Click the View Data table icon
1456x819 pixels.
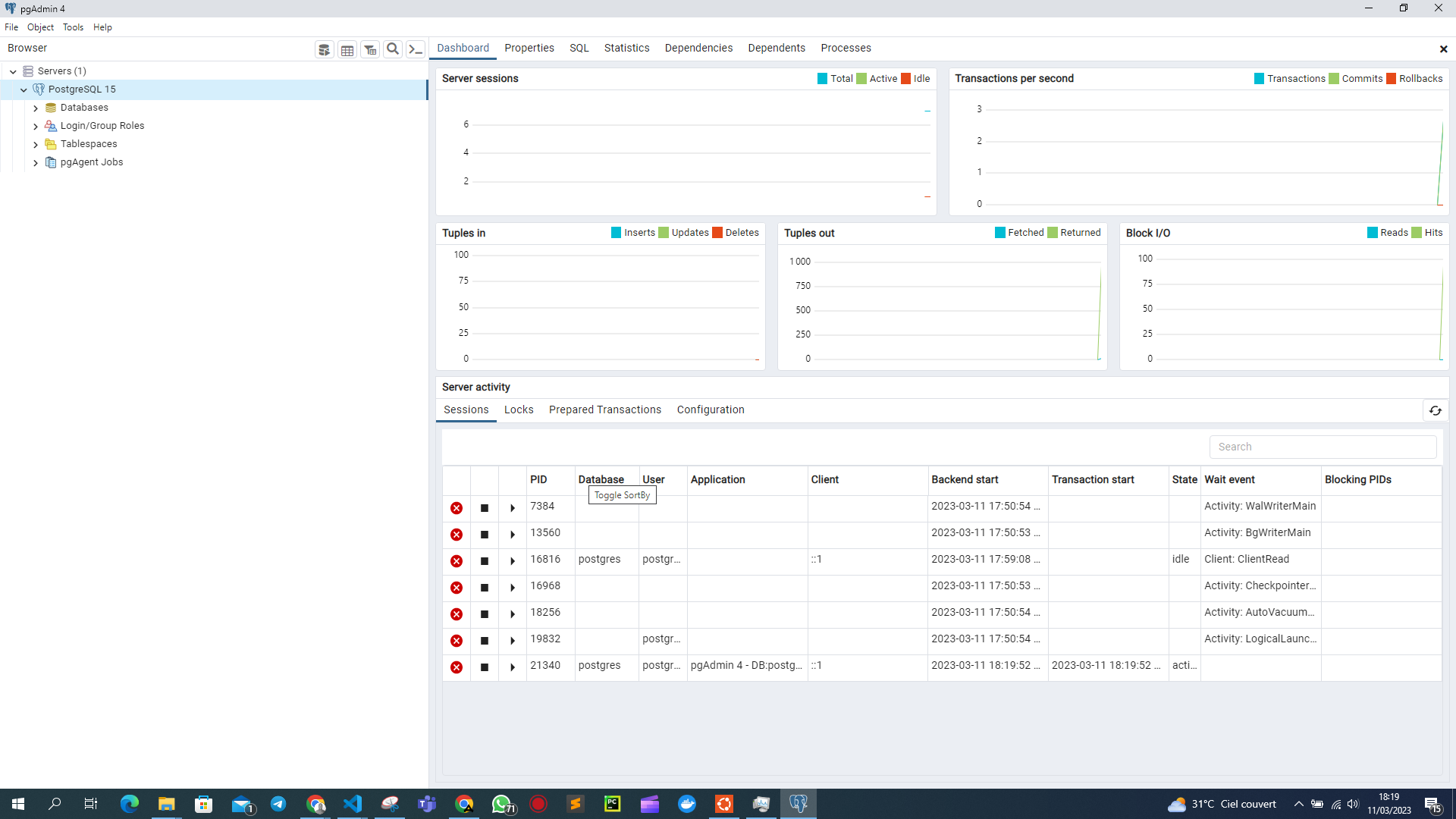point(347,49)
